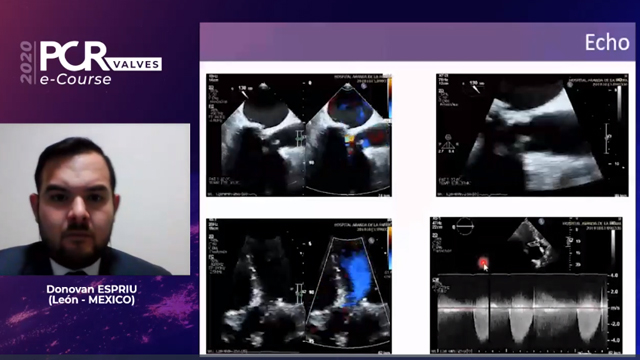Select the bottom-left blue flow echo image
640x360 pixels.
pyautogui.click(x=299, y=286)
